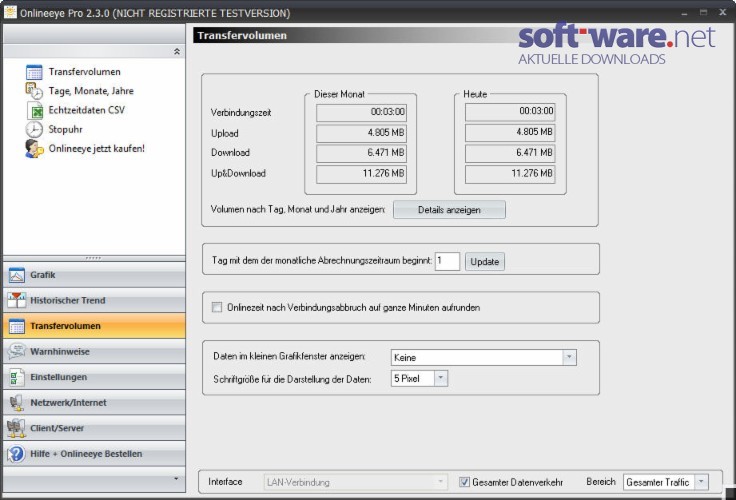
Task: Click the Netzwerk/Internet computer icon
Action: click(16, 403)
